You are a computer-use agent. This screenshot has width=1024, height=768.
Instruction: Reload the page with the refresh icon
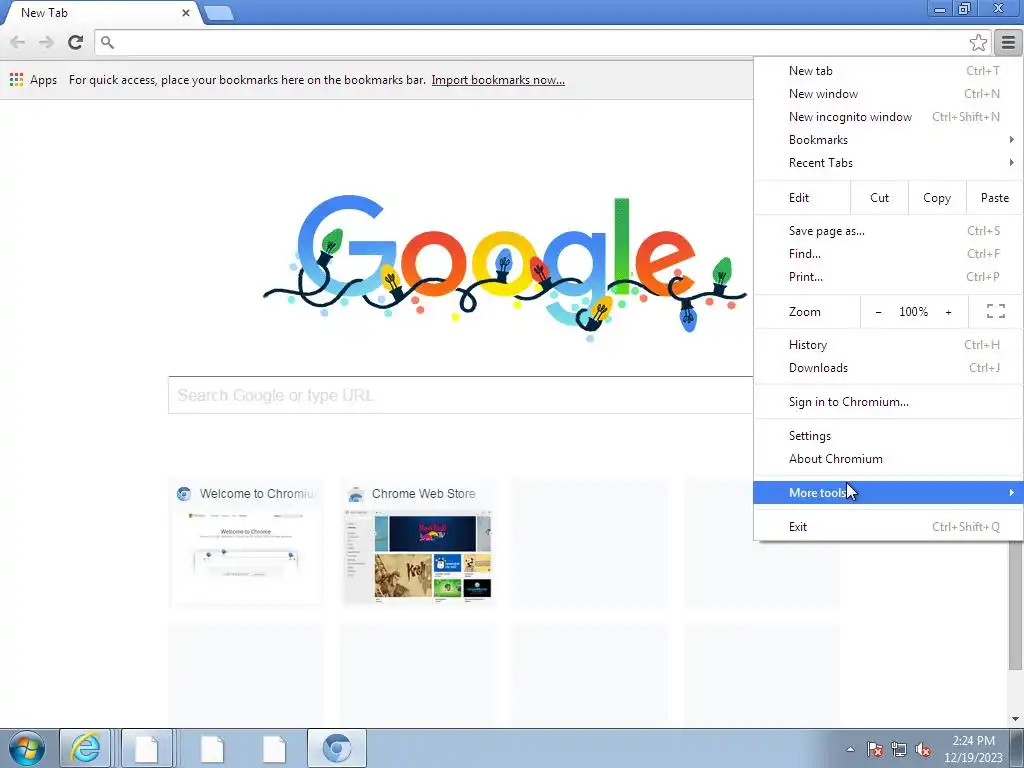click(75, 42)
